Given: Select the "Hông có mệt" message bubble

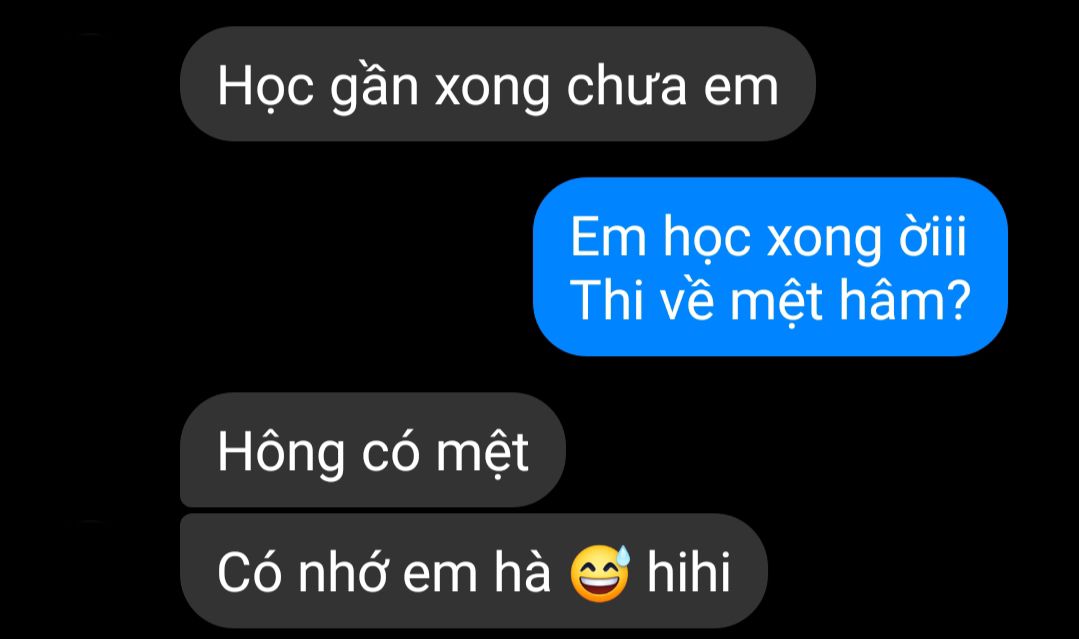Looking at the screenshot, I should click(372, 451).
